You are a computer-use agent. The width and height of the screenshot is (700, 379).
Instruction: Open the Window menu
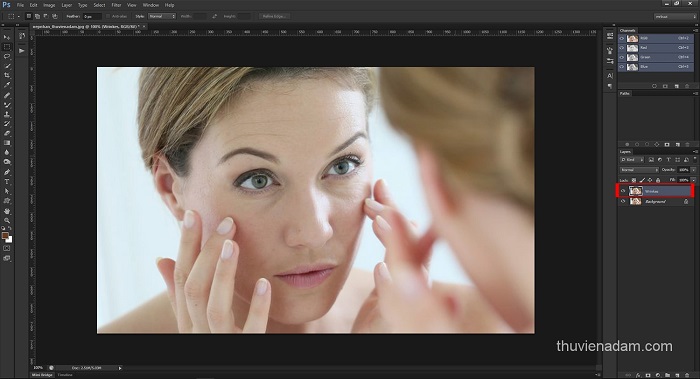click(150, 5)
